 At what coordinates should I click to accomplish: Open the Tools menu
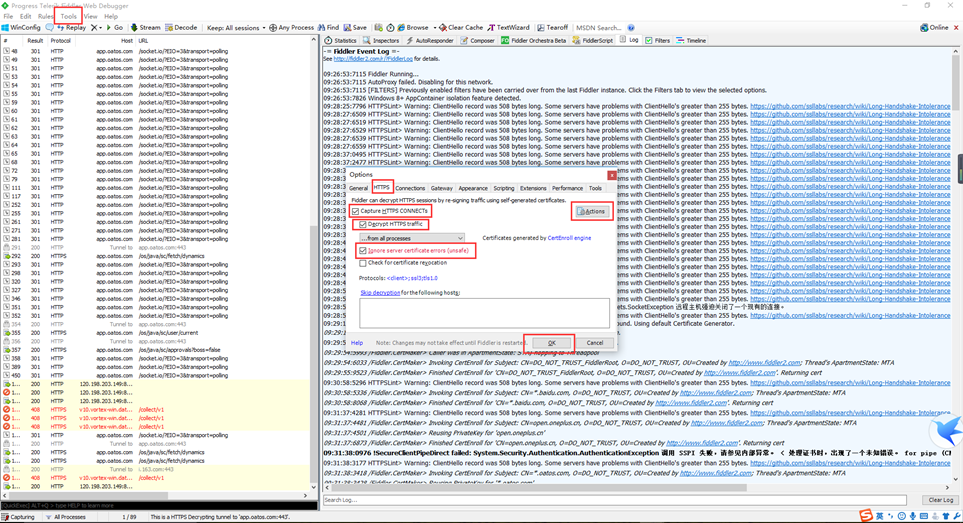68,17
